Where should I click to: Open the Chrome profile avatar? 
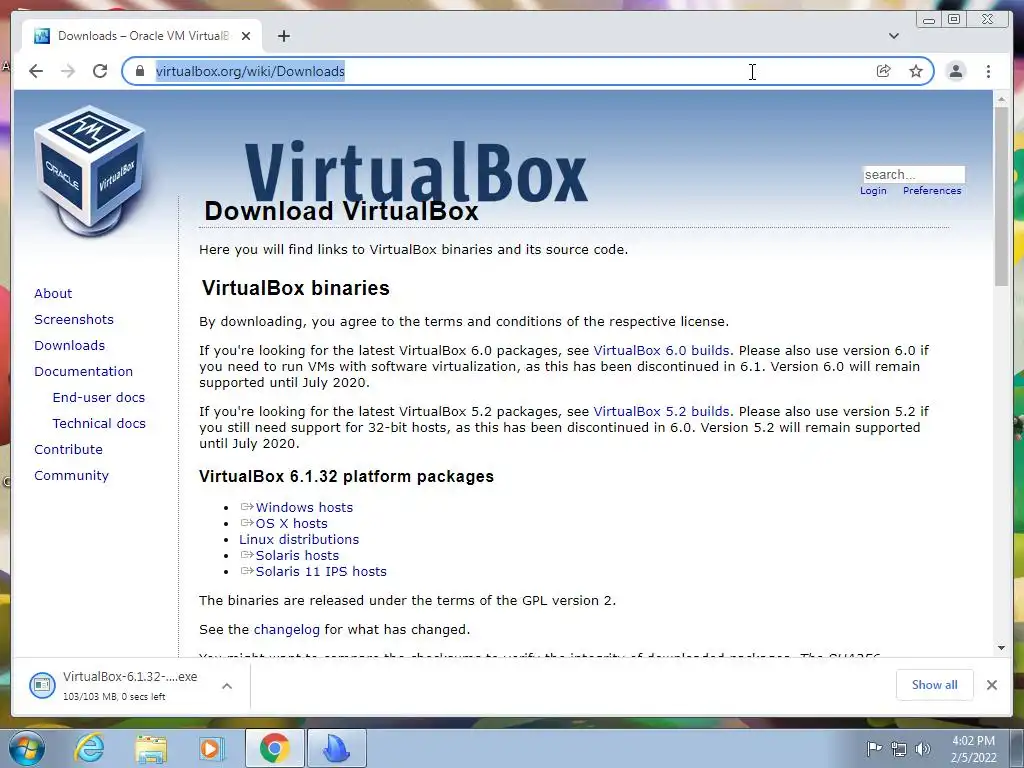point(955,71)
